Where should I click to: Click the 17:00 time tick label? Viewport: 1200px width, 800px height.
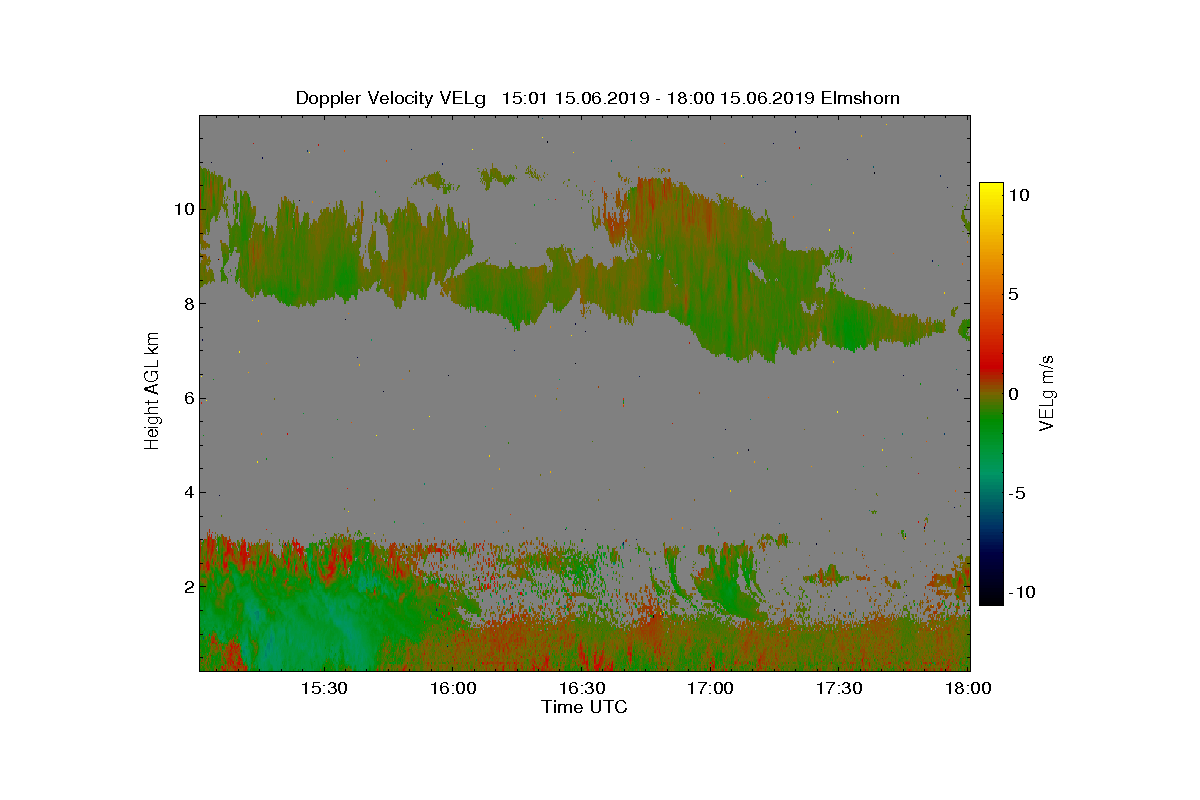pyautogui.click(x=711, y=688)
